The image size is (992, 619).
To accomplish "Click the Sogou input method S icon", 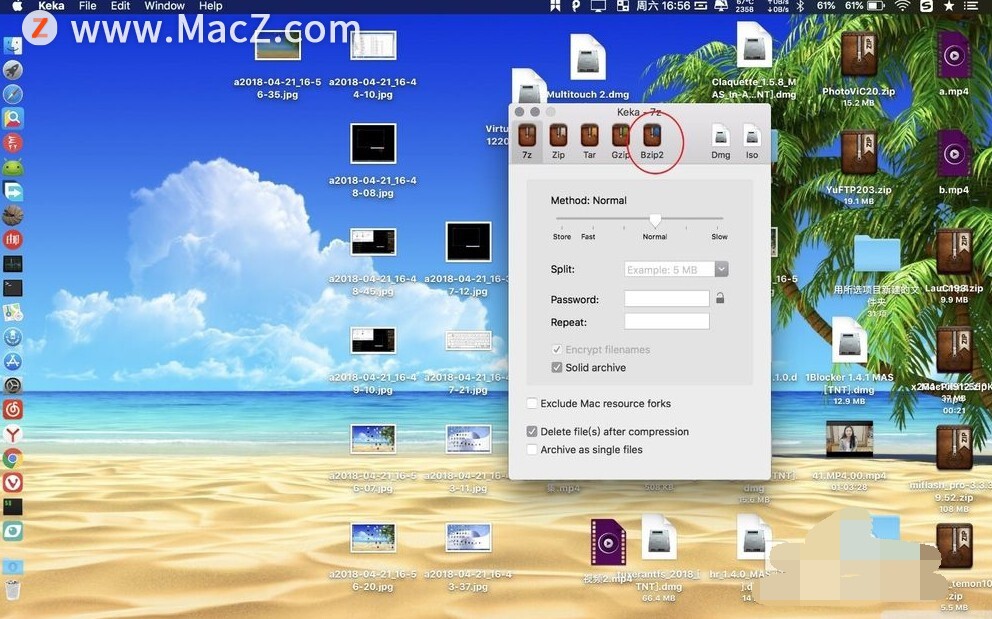I will (926, 6).
